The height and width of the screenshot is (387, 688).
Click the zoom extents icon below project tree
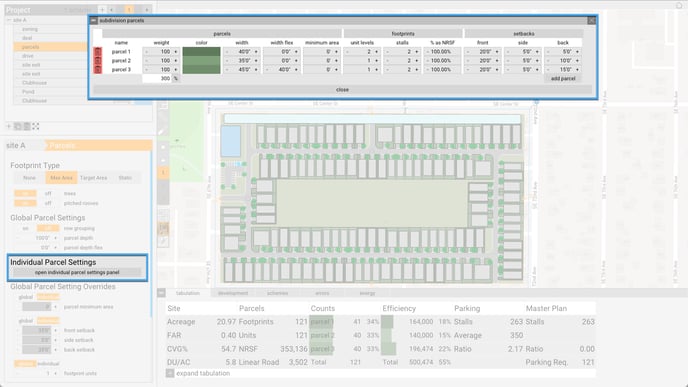(x=36, y=126)
